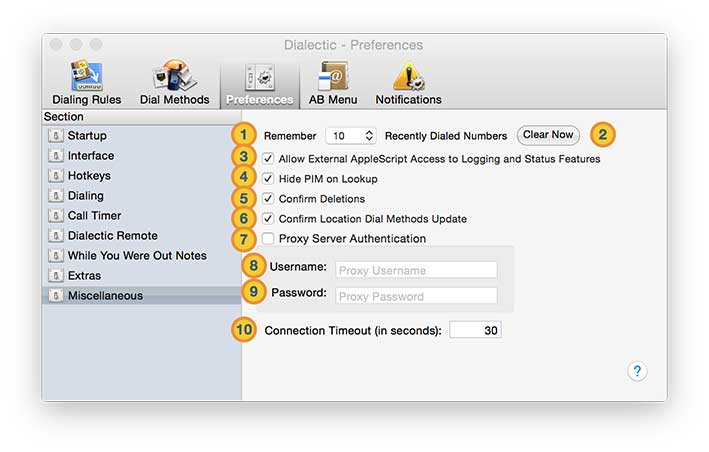Screen dimensions: 709x452
Task: Click the Section column header
Action: point(142,117)
